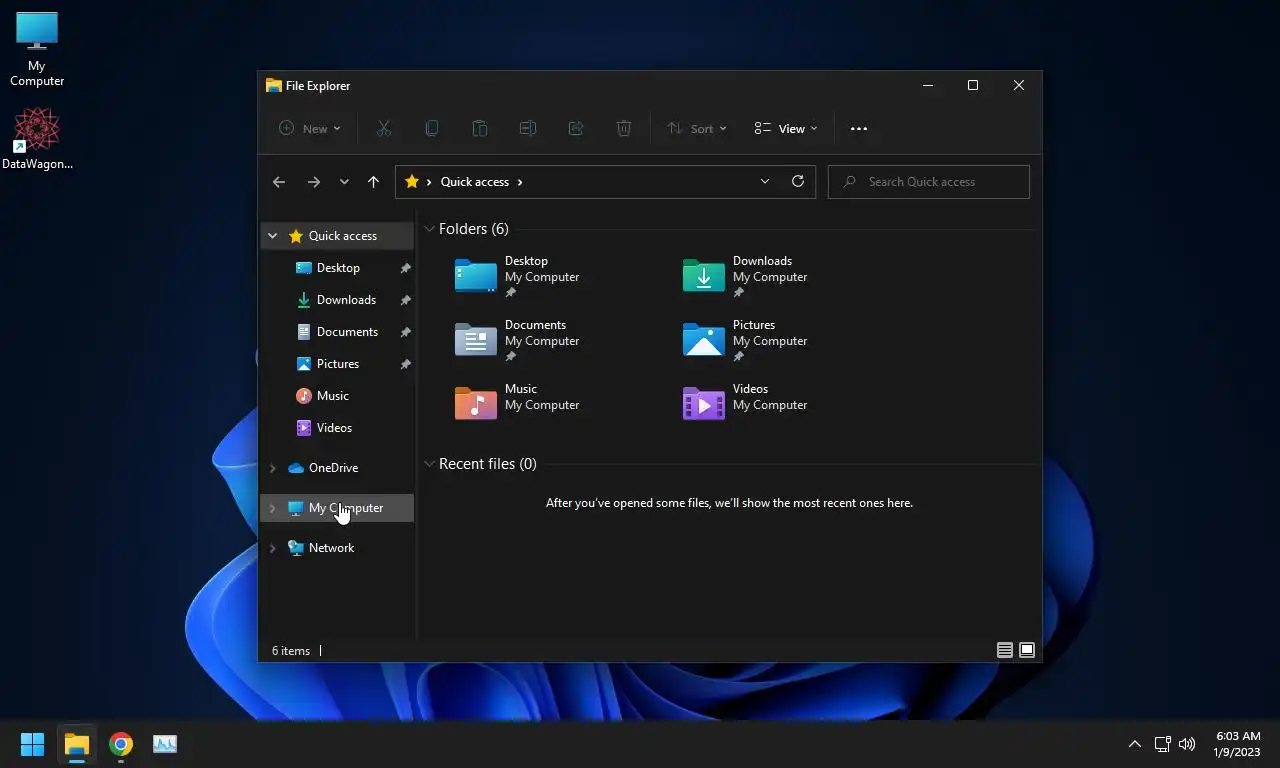Screen dimensions: 1280x768
Task: Expand the address bar history dropdown
Action: pyautogui.click(x=765, y=181)
